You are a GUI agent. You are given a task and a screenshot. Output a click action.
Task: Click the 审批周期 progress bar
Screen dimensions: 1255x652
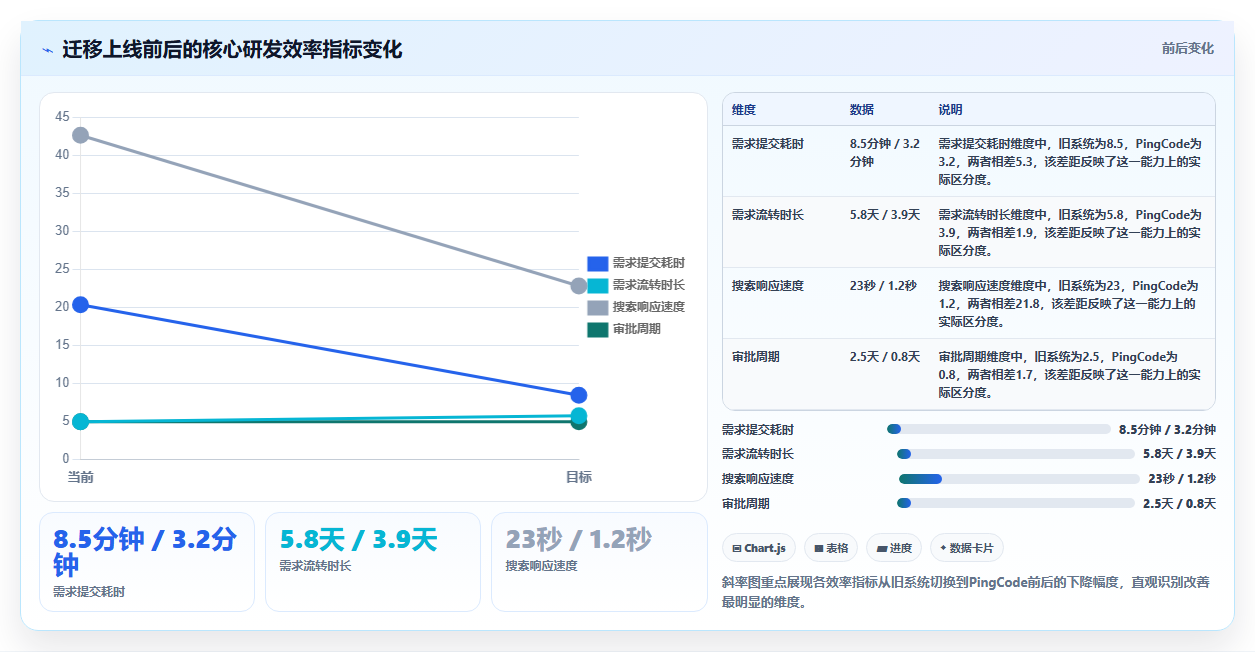[x=1016, y=503]
